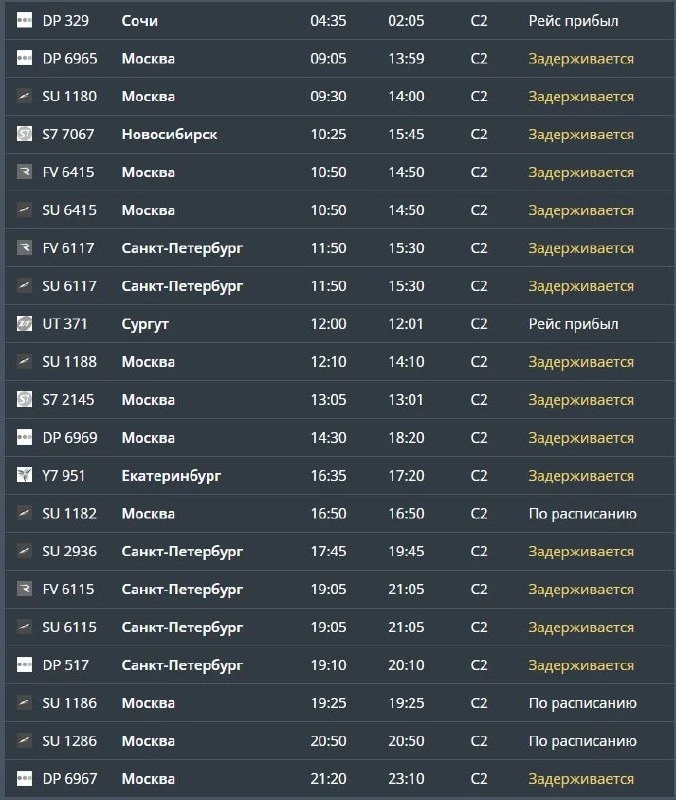
Task: Click the Pobeda airline icon for DP 329
Action: (x=24, y=20)
